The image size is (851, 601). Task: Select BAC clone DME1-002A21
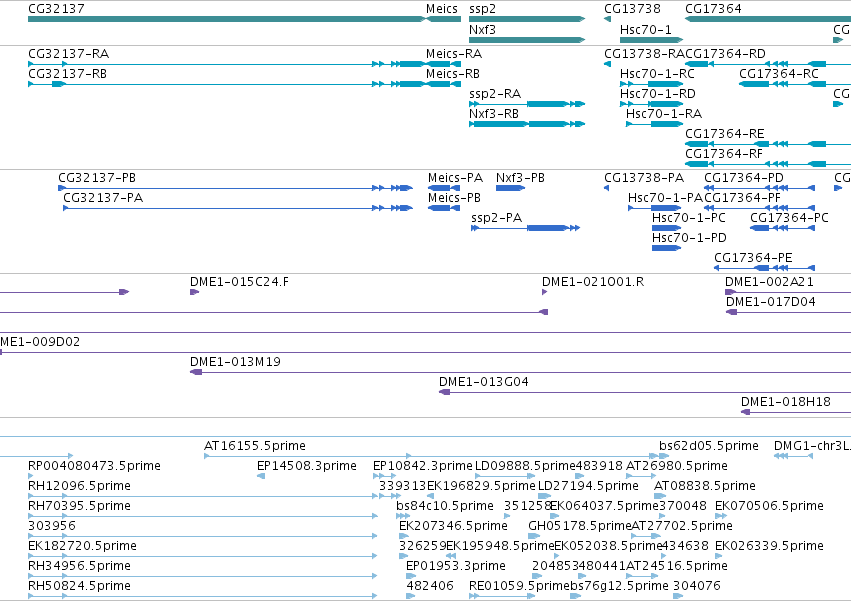coord(770,282)
